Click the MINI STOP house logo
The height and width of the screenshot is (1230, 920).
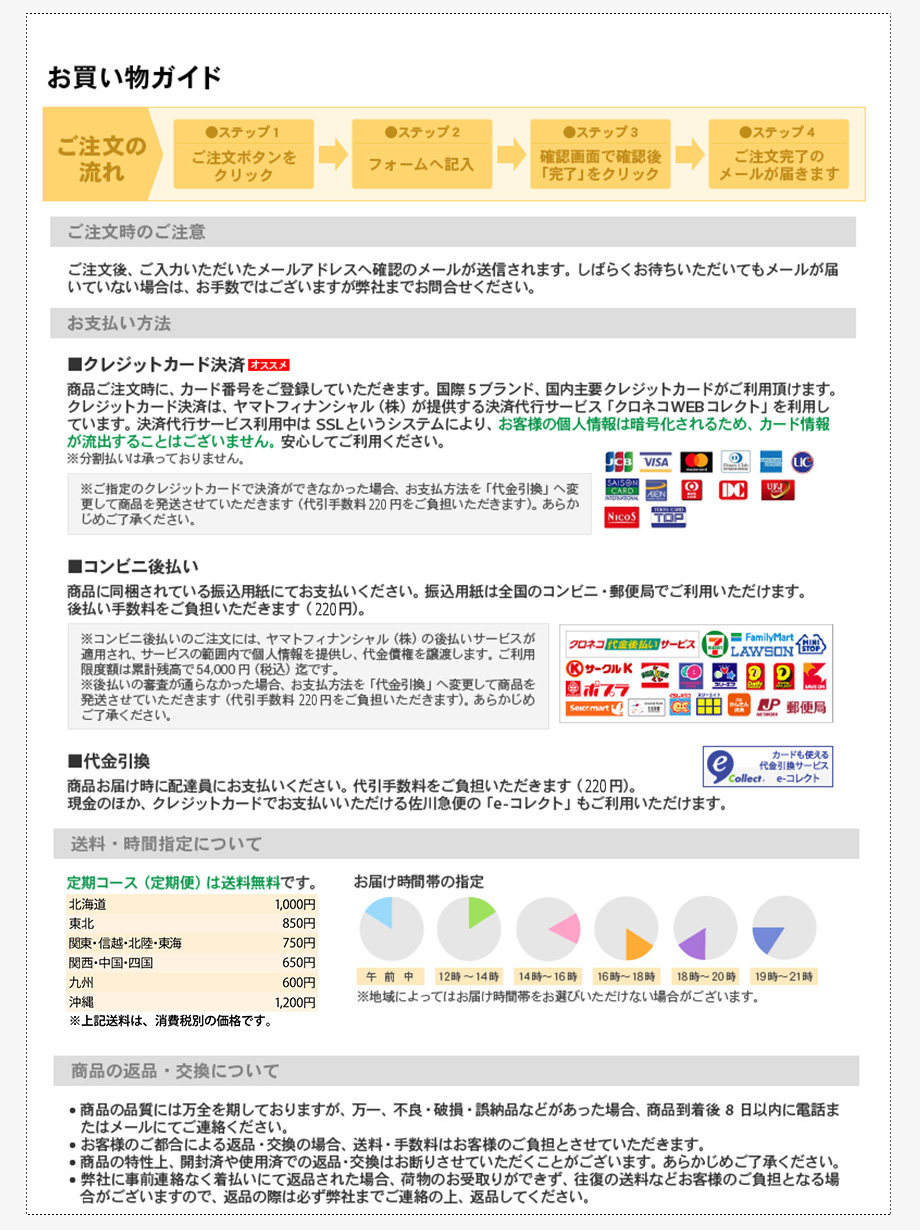[811, 644]
